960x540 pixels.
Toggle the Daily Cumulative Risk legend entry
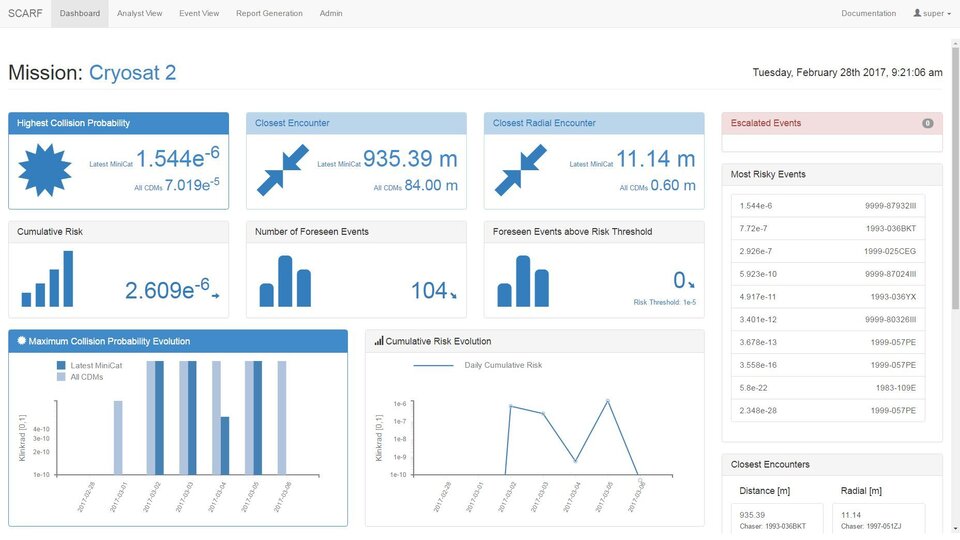click(478, 366)
